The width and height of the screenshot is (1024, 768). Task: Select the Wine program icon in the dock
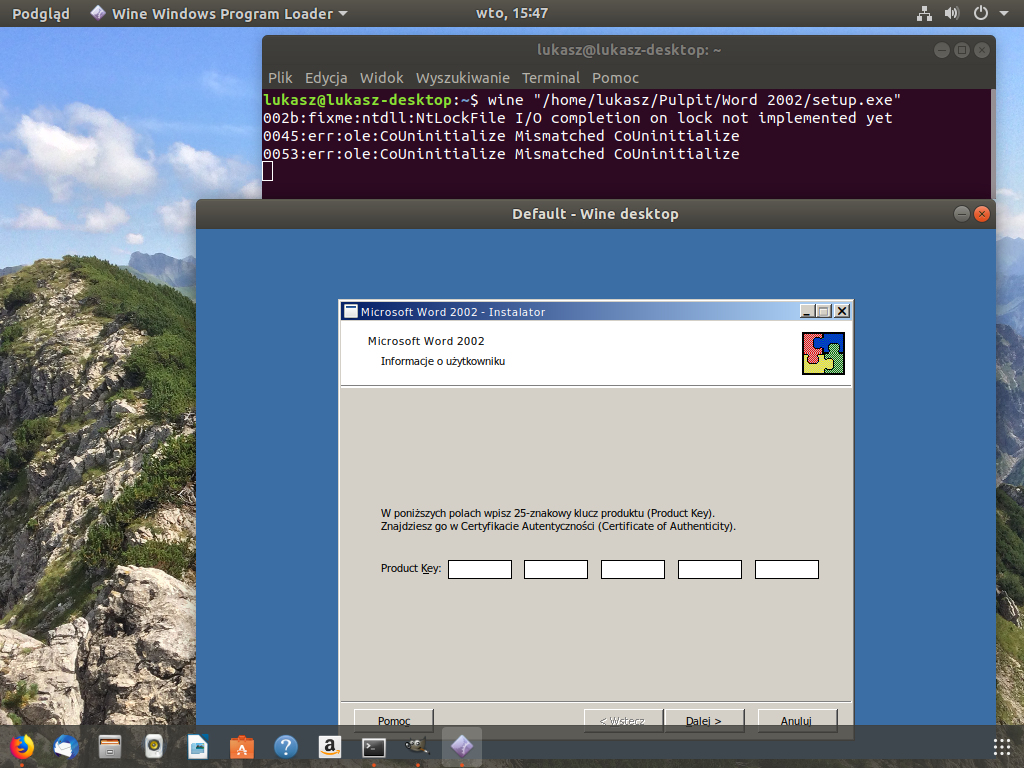click(x=462, y=746)
